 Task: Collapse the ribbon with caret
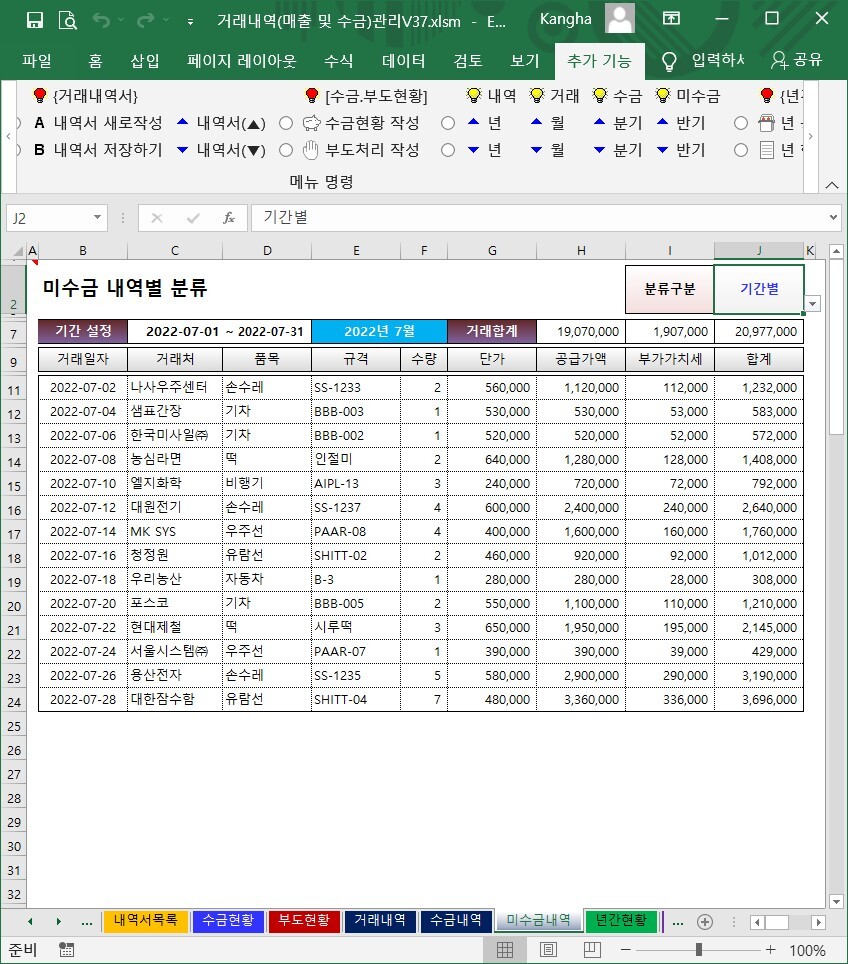pyautogui.click(x=832, y=184)
